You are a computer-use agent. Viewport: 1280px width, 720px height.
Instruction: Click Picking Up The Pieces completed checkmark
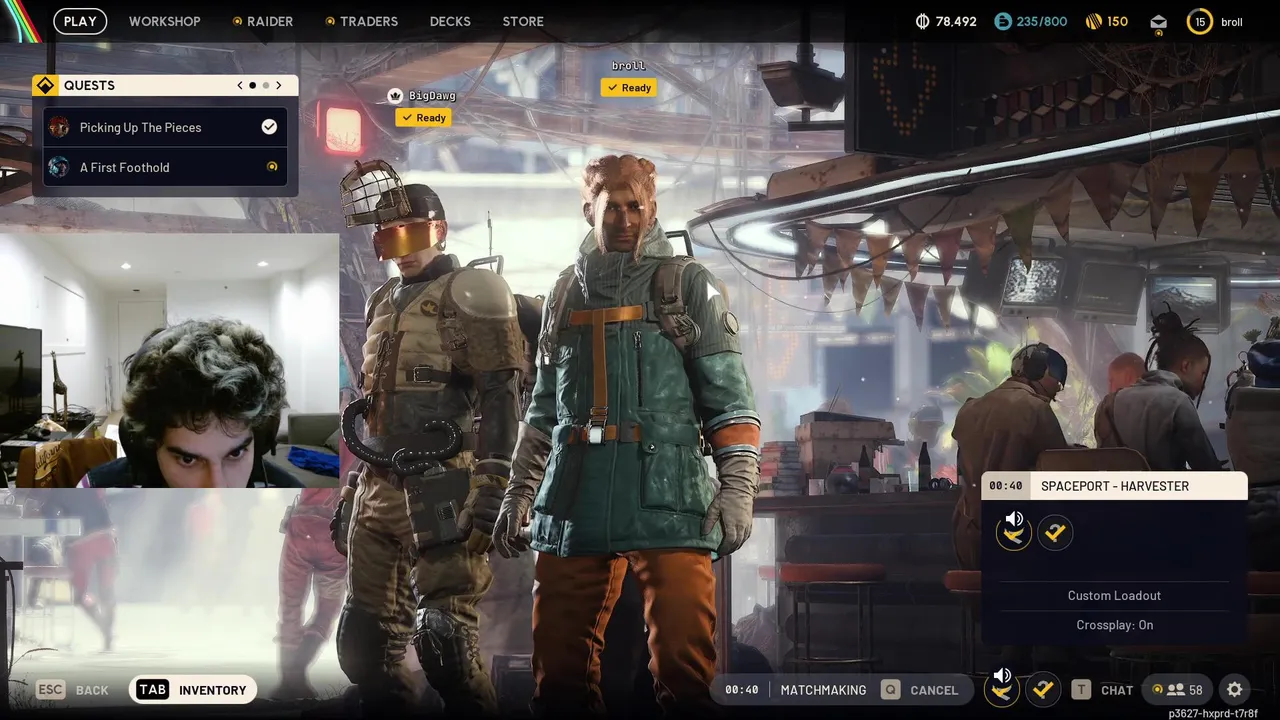[269, 127]
